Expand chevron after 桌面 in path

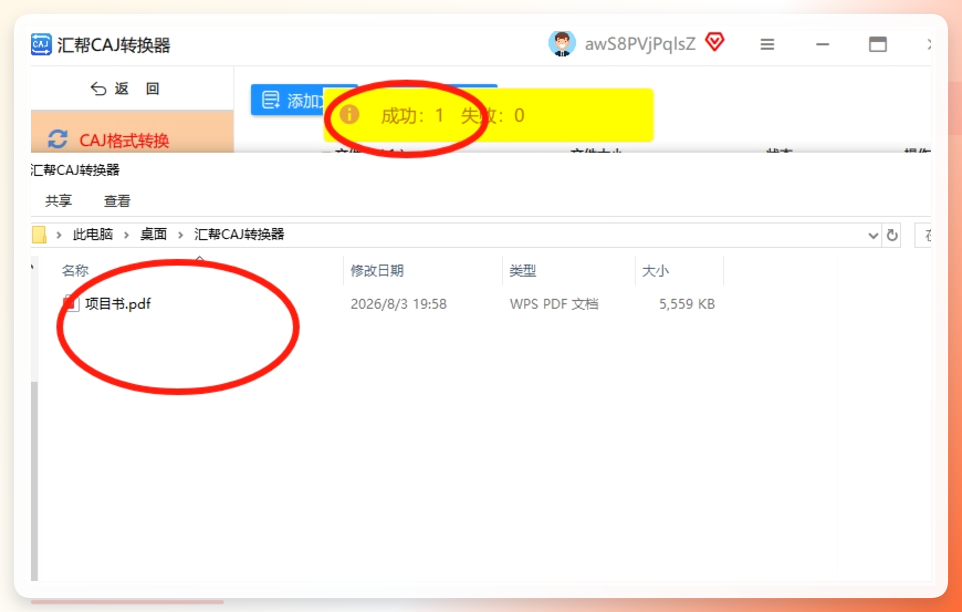click(180, 235)
